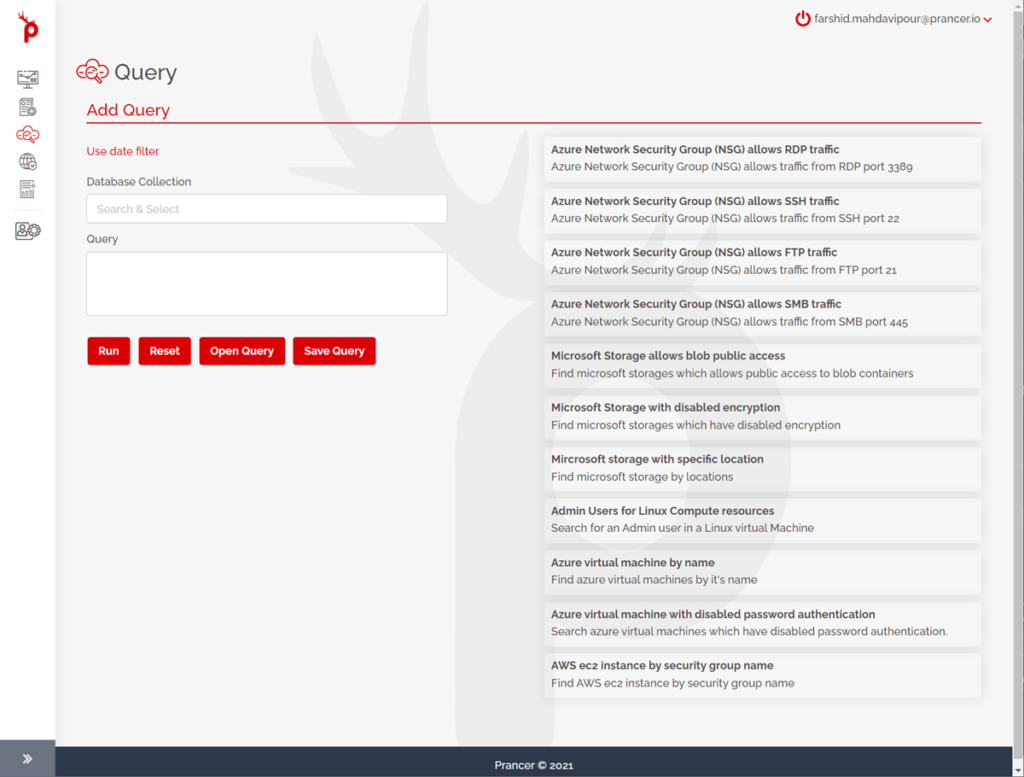Click inside the Query text area

(x=266, y=284)
